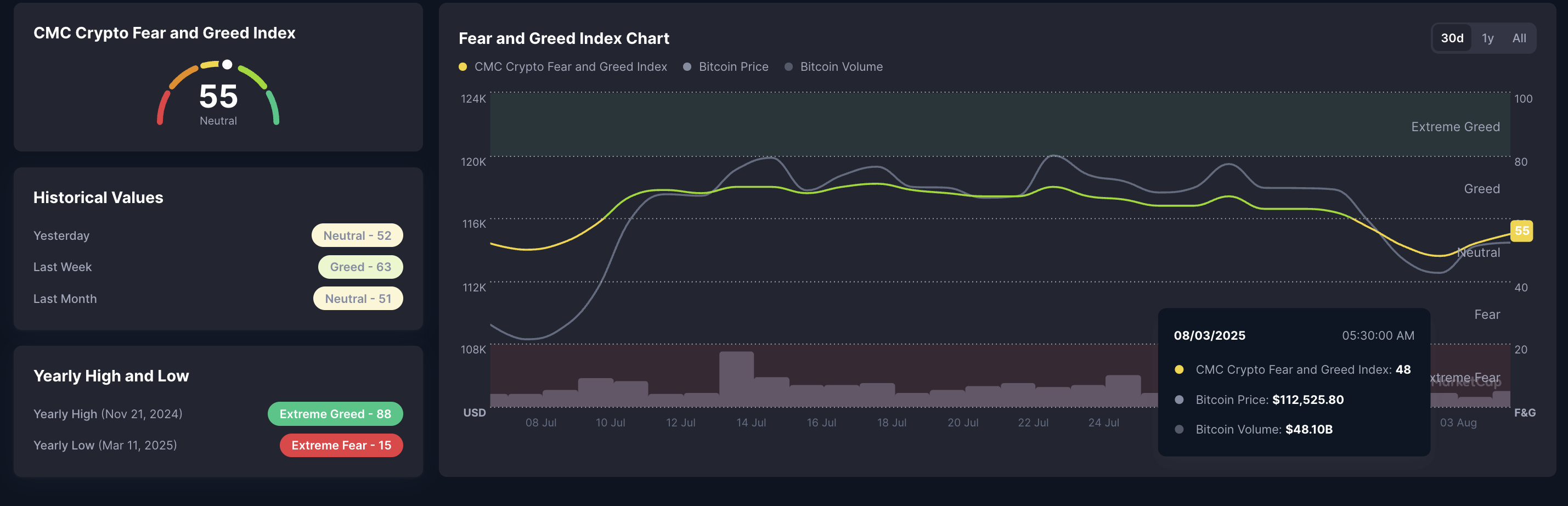Click the 03 Aug x-axis label
1568x506 pixels.
(x=1458, y=423)
